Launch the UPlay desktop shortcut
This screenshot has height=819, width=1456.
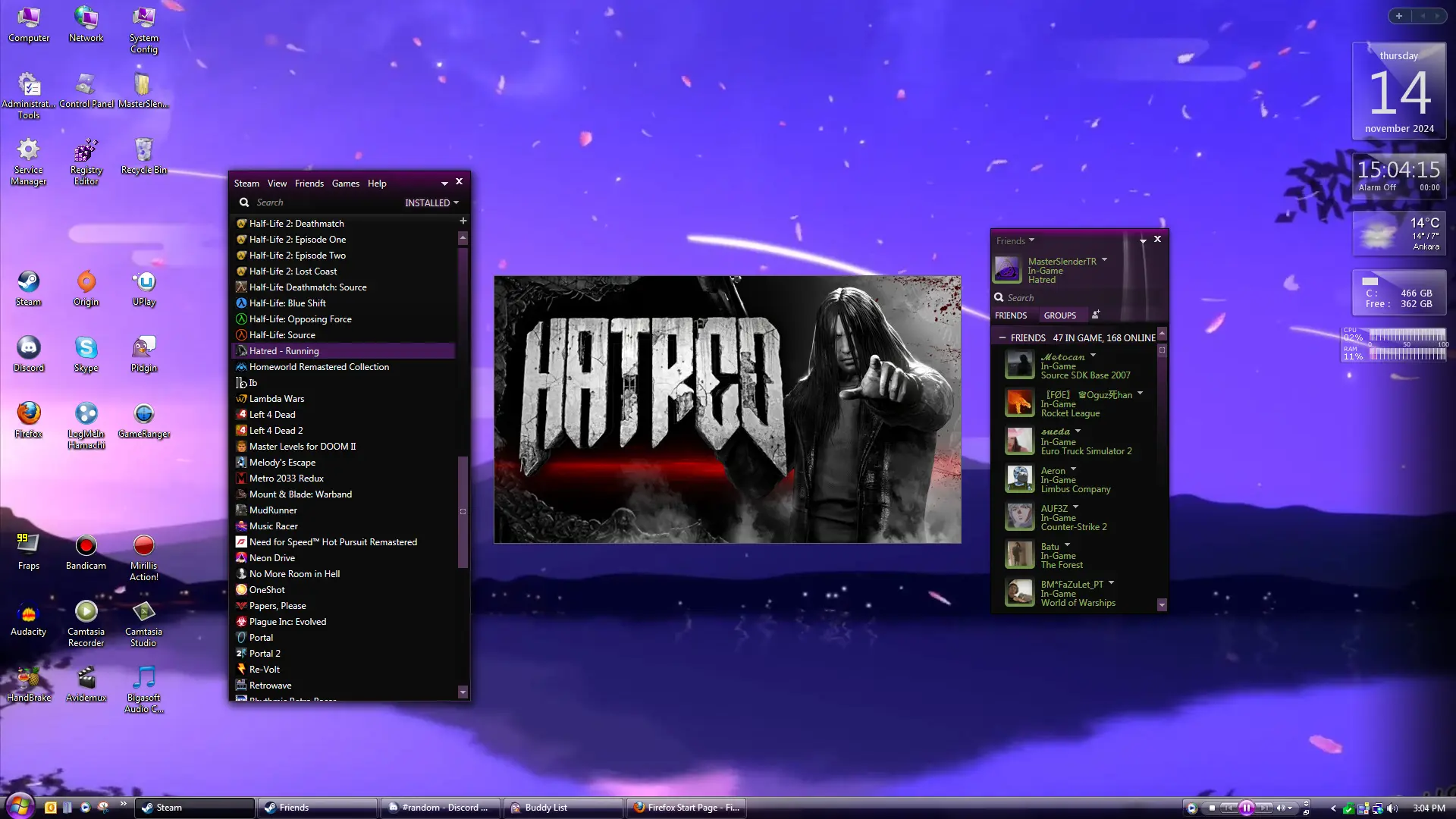click(x=143, y=289)
